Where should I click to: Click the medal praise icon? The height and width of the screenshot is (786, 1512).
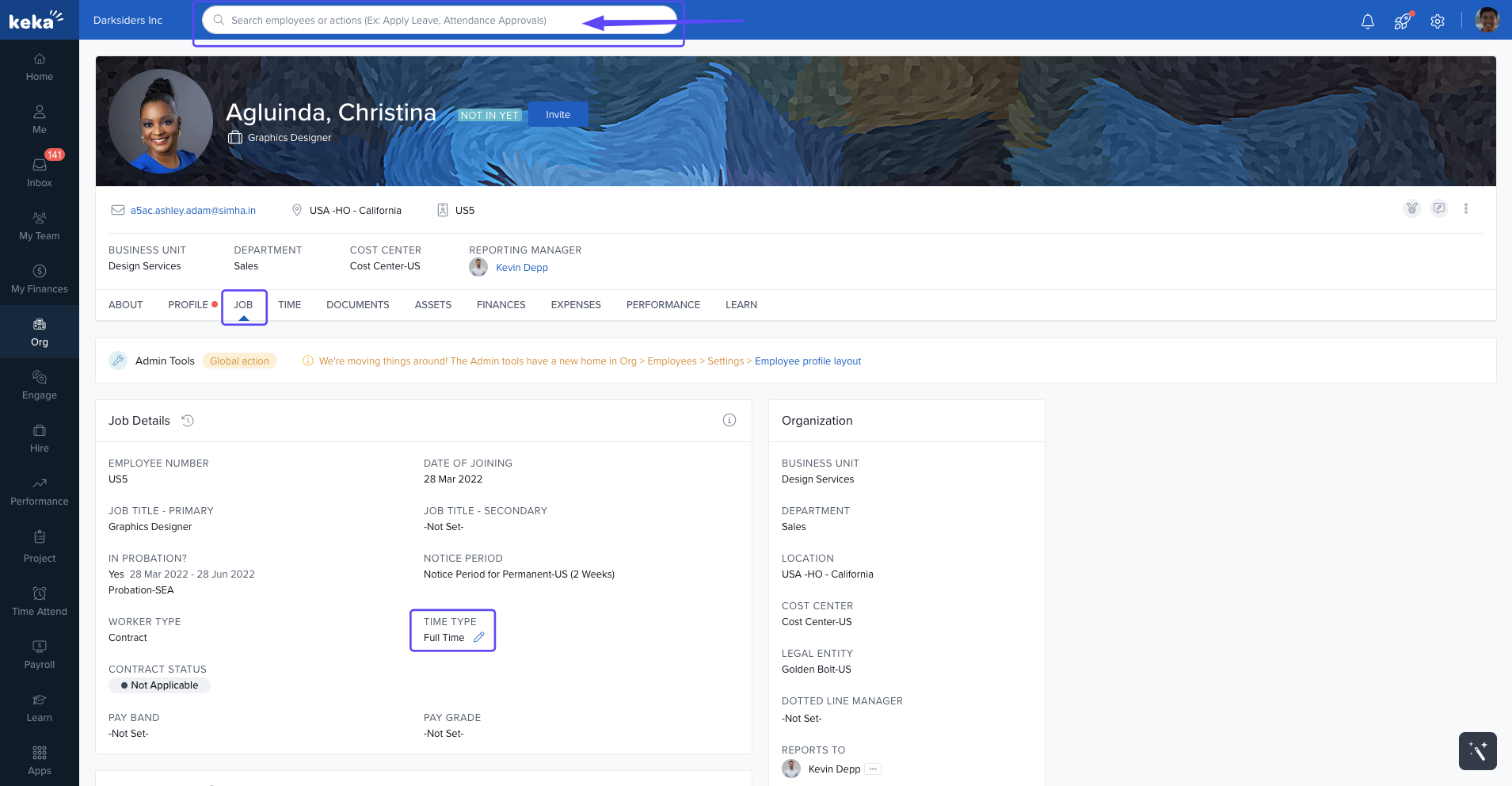pyautogui.click(x=1411, y=208)
